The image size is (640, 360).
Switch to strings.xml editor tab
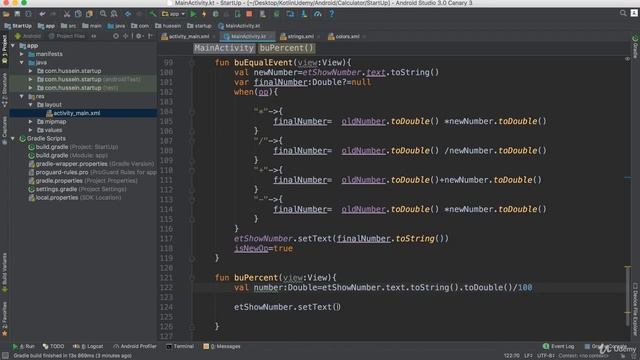300,37
